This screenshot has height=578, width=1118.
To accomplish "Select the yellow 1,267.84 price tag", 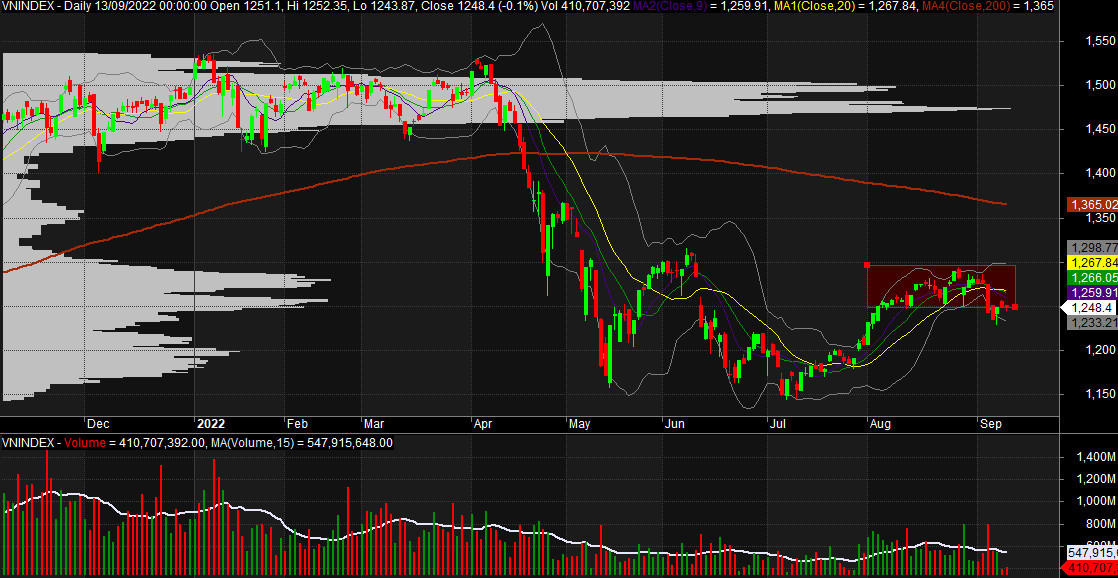I will coord(1092,262).
